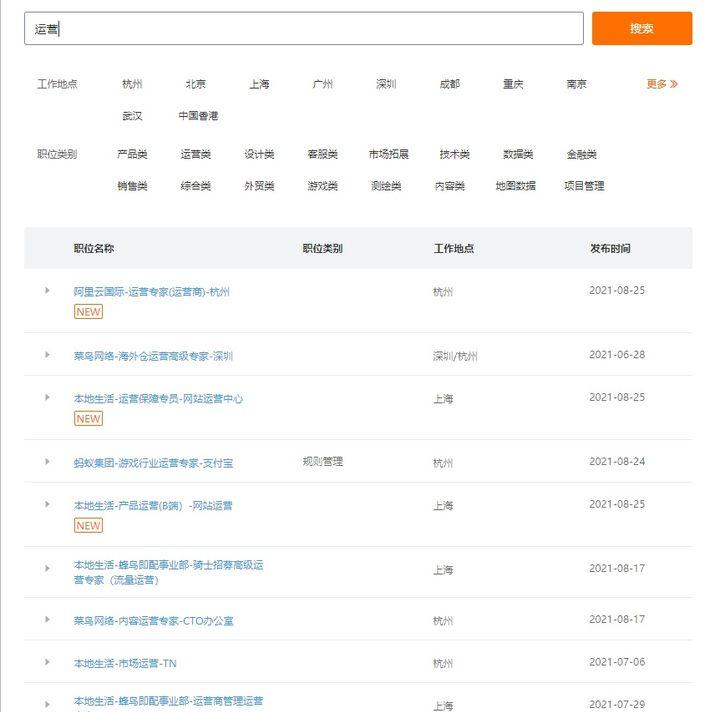720x712 pixels.
Task: Open job 菜鸟网络-海外仓运营高级专家-深圳
Action: point(153,356)
